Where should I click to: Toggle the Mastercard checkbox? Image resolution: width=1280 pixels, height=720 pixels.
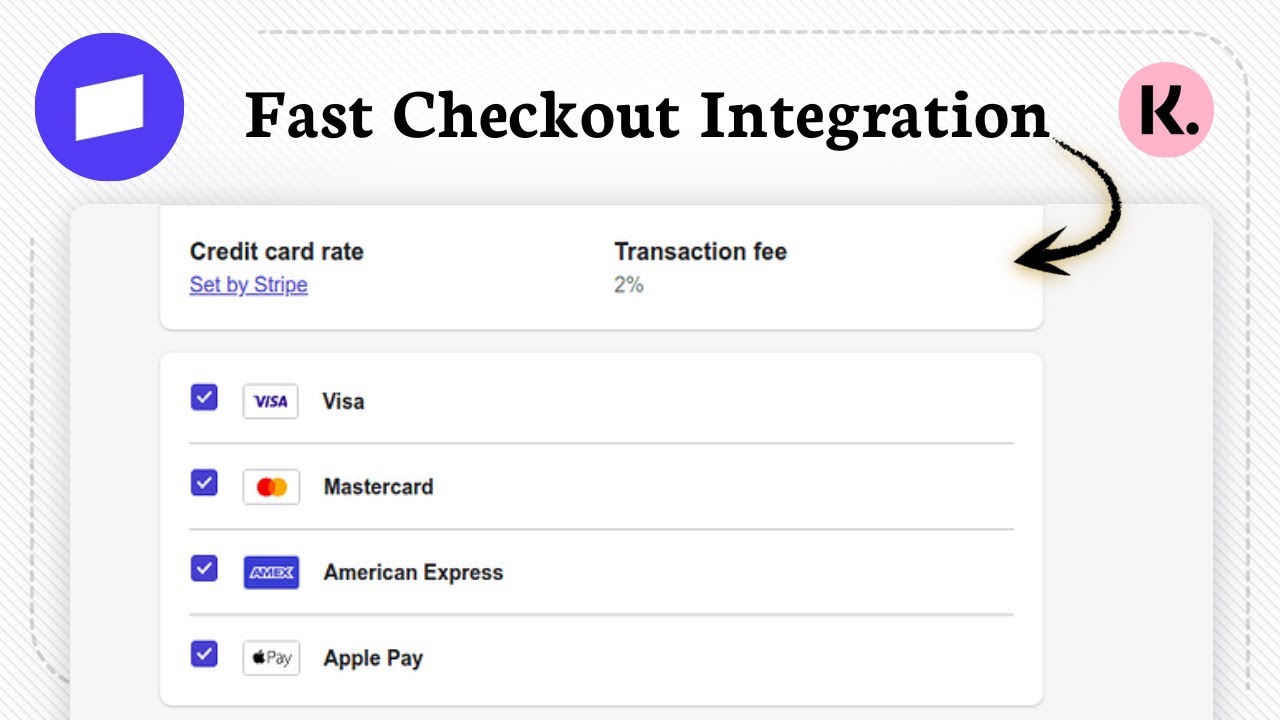[x=204, y=484]
